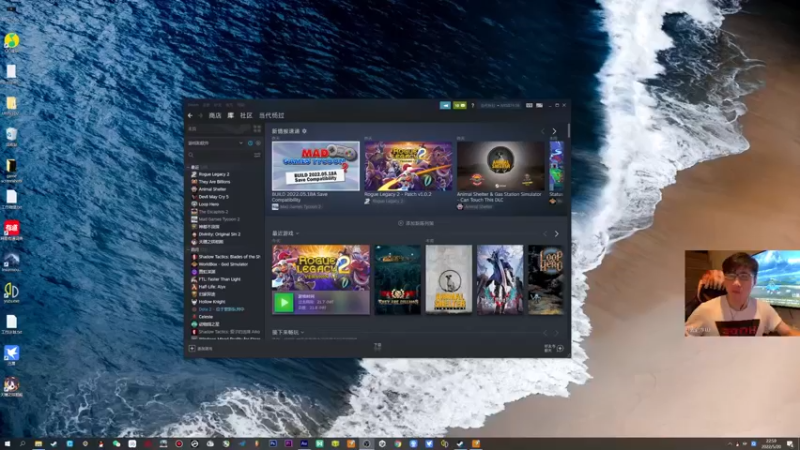The height and width of the screenshot is (450, 800).
Task: Show next what's new items with arrow
Action: pos(555,131)
